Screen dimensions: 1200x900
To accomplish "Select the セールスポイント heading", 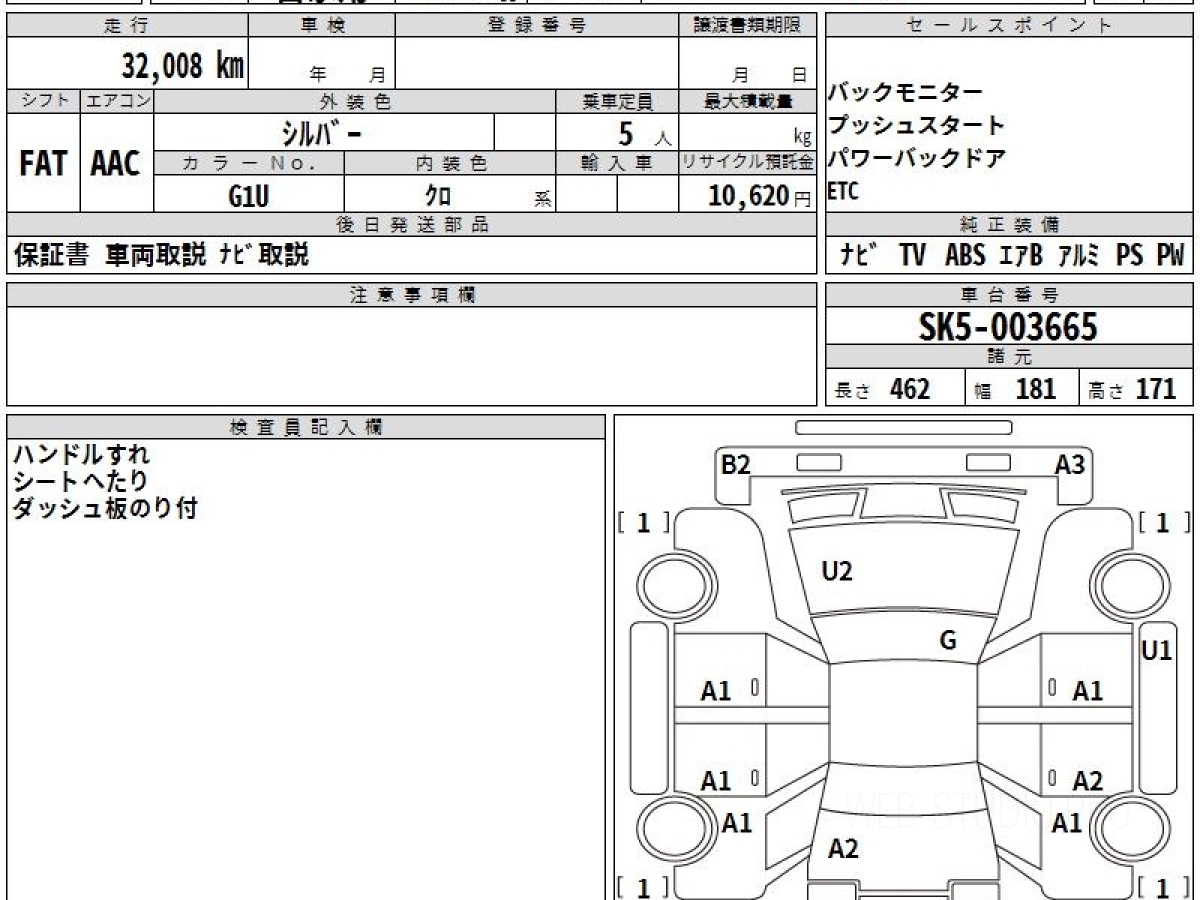I will pyautogui.click(x=1009, y=26).
